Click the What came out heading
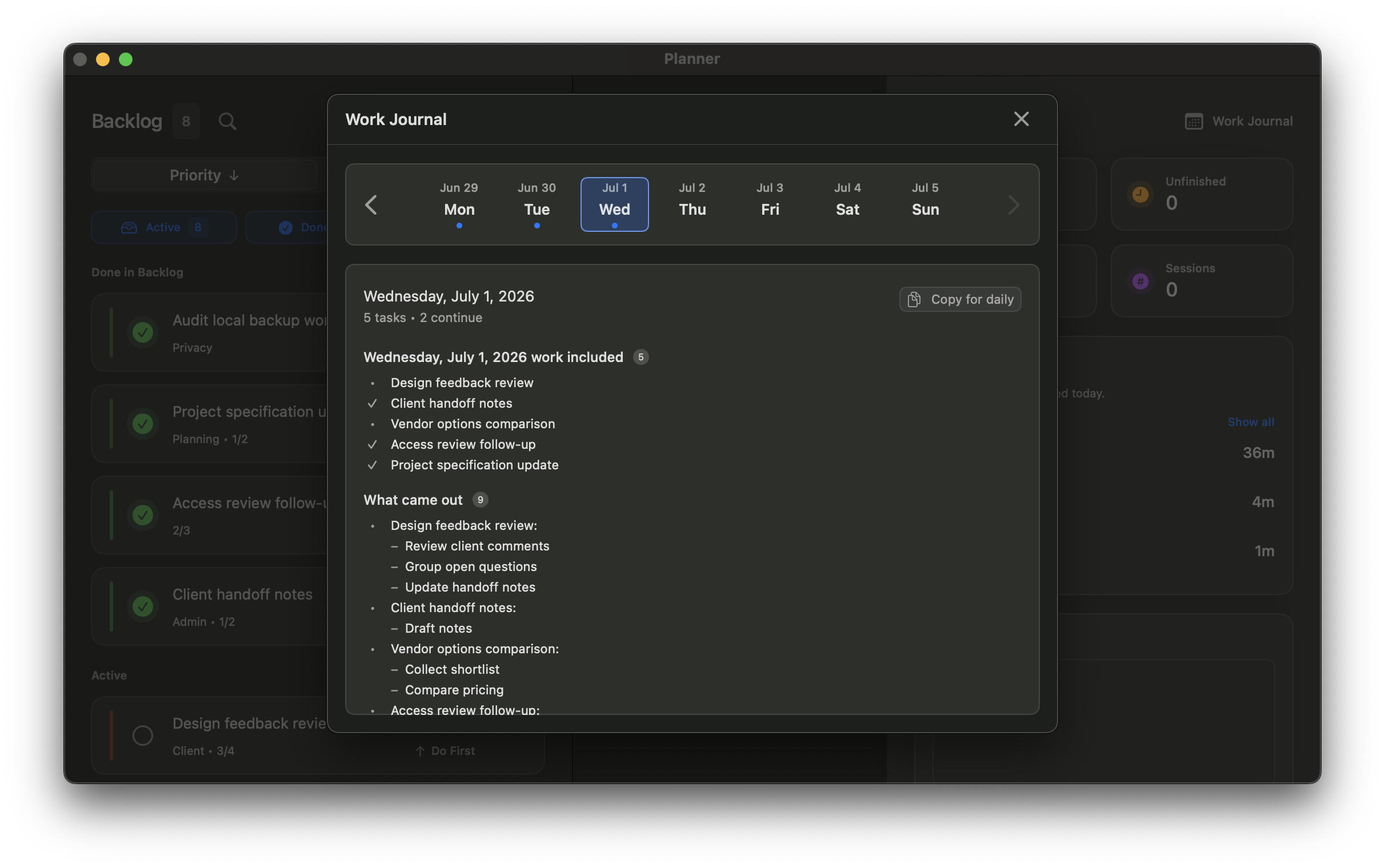The height and width of the screenshot is (868, 1385). point(413,500)
